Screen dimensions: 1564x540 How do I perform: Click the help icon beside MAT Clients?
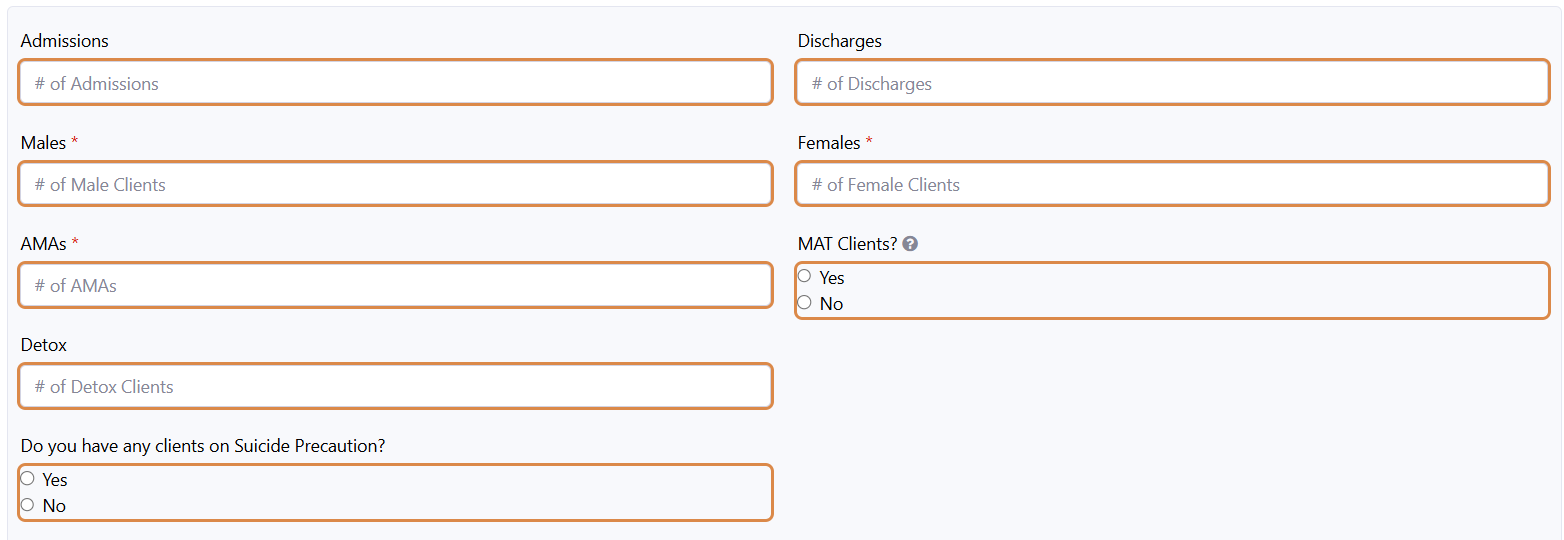[910, 244]
